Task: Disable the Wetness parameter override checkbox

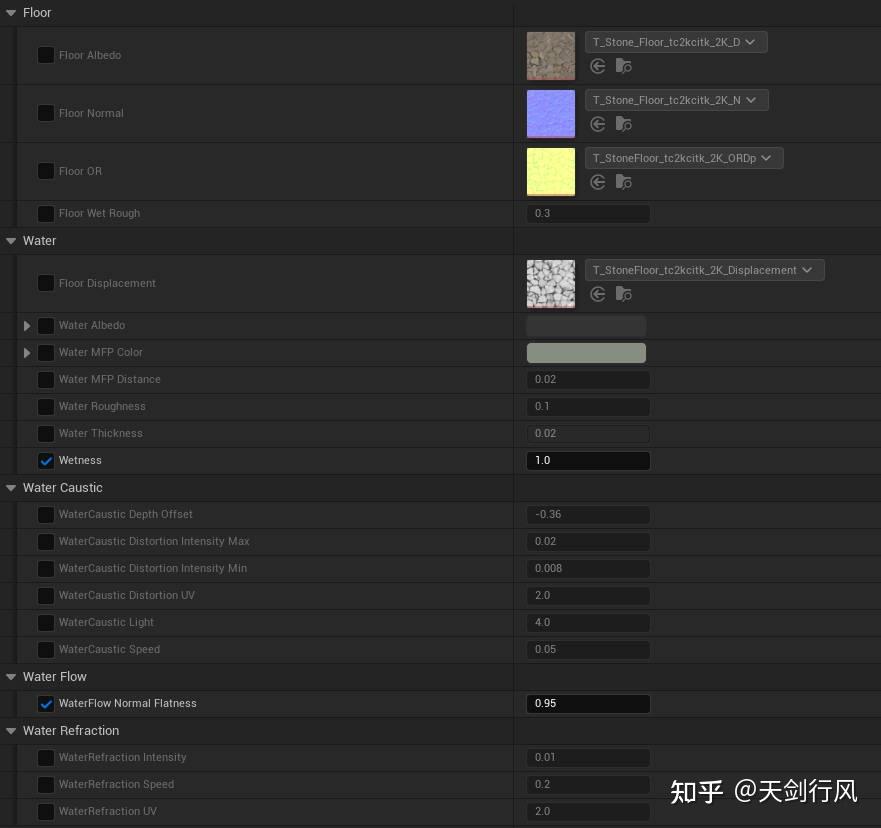Action: (45, 460)
